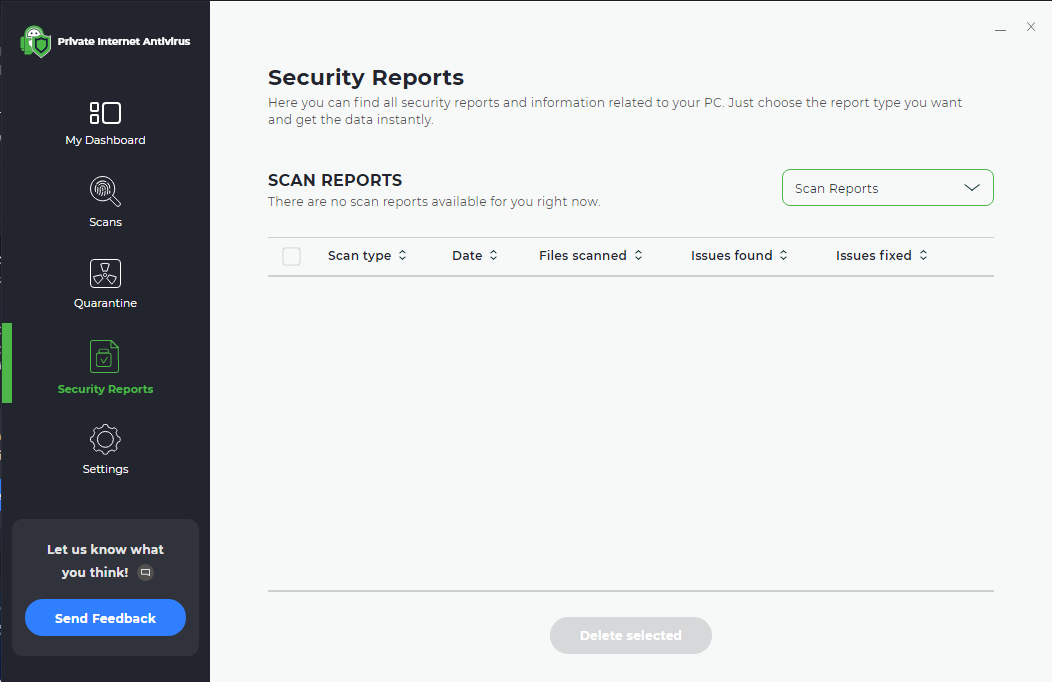This screenshot has height=682, width=1052.
Task: Click the Delete selected button
Action: [x=630, y=635]
